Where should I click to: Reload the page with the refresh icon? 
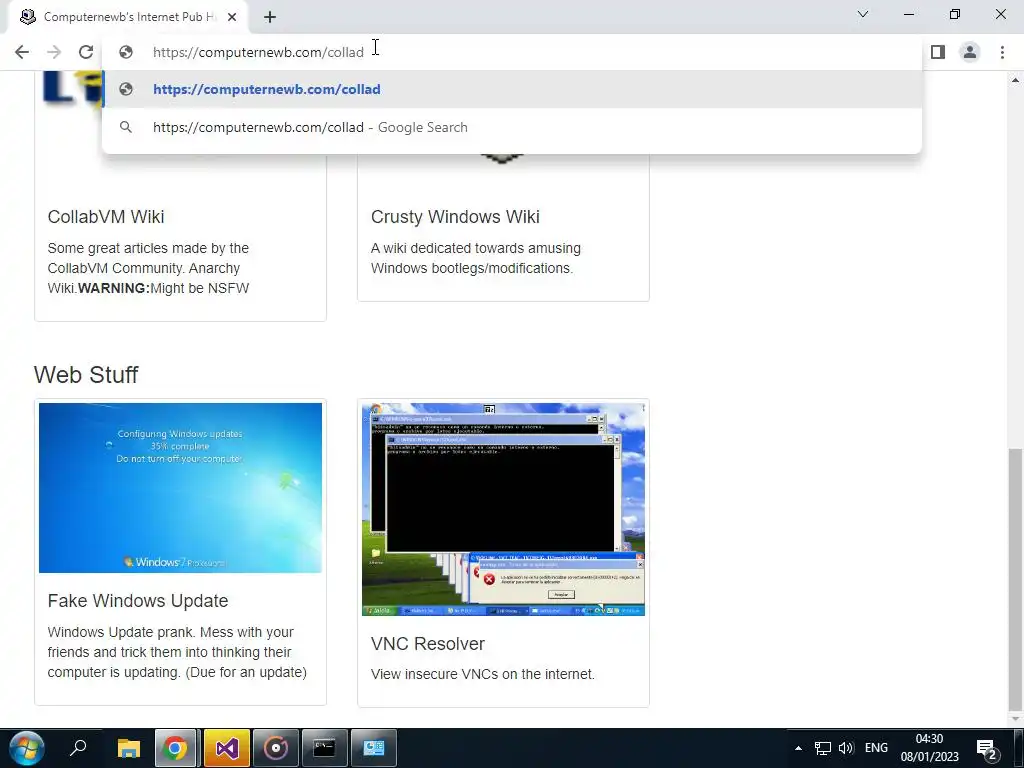[86, 52]
